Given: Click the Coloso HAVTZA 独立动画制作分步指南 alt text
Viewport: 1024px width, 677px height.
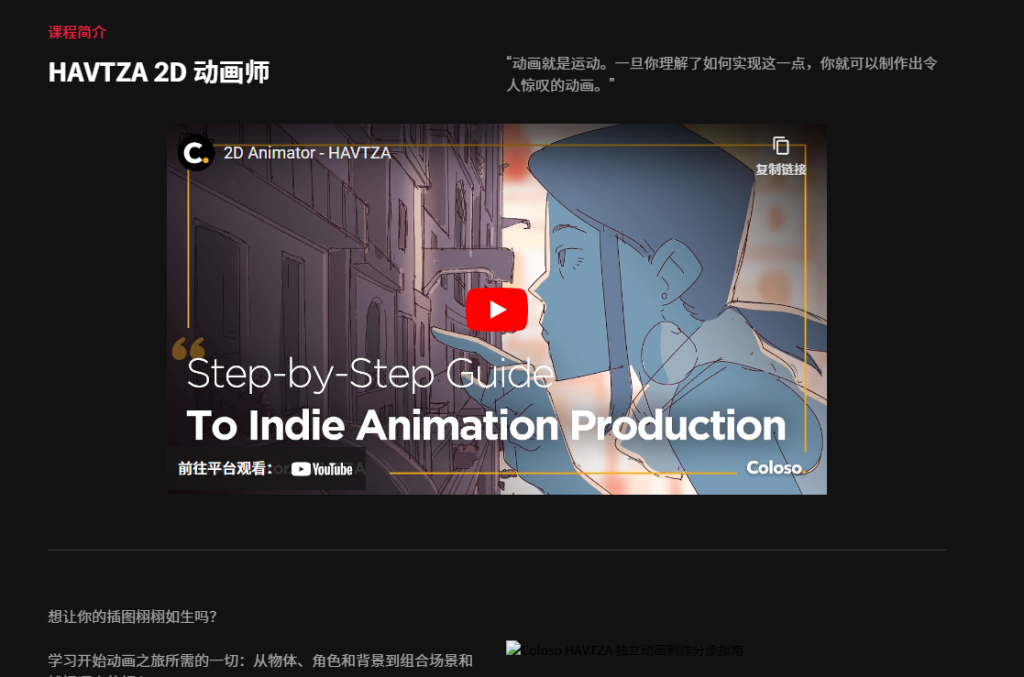Looking at the screenshot, I should coord(632,650).
